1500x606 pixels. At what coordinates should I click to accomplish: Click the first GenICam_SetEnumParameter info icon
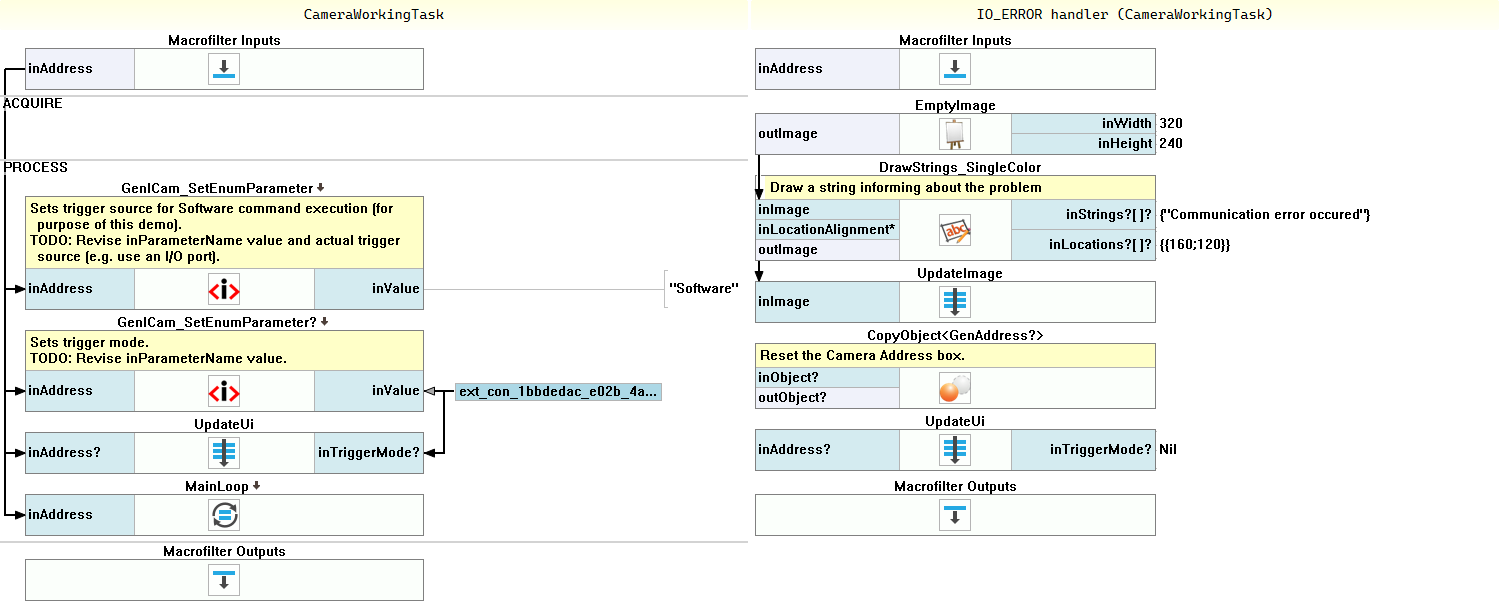[224, 289]
